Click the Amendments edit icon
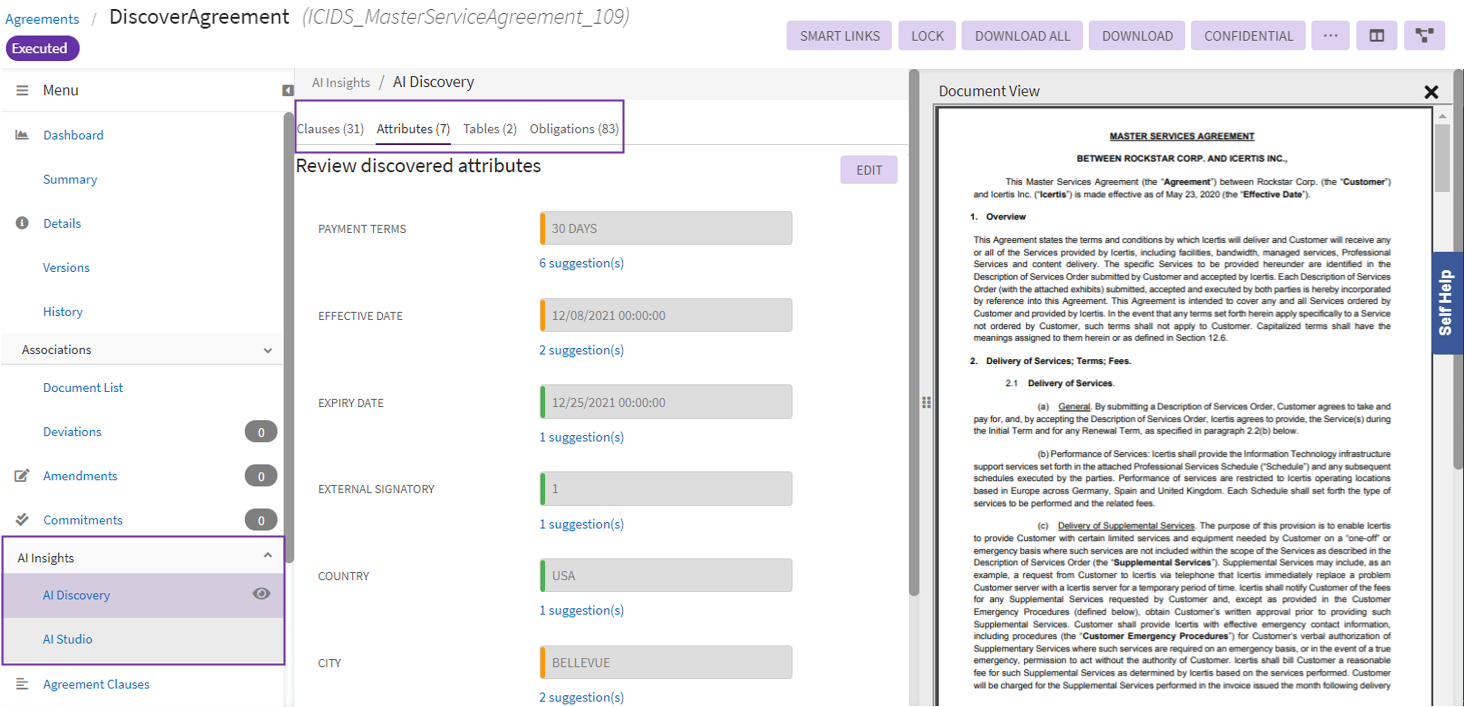The width and height of the screenshot is (1465, 707). [x=22, y=476]
